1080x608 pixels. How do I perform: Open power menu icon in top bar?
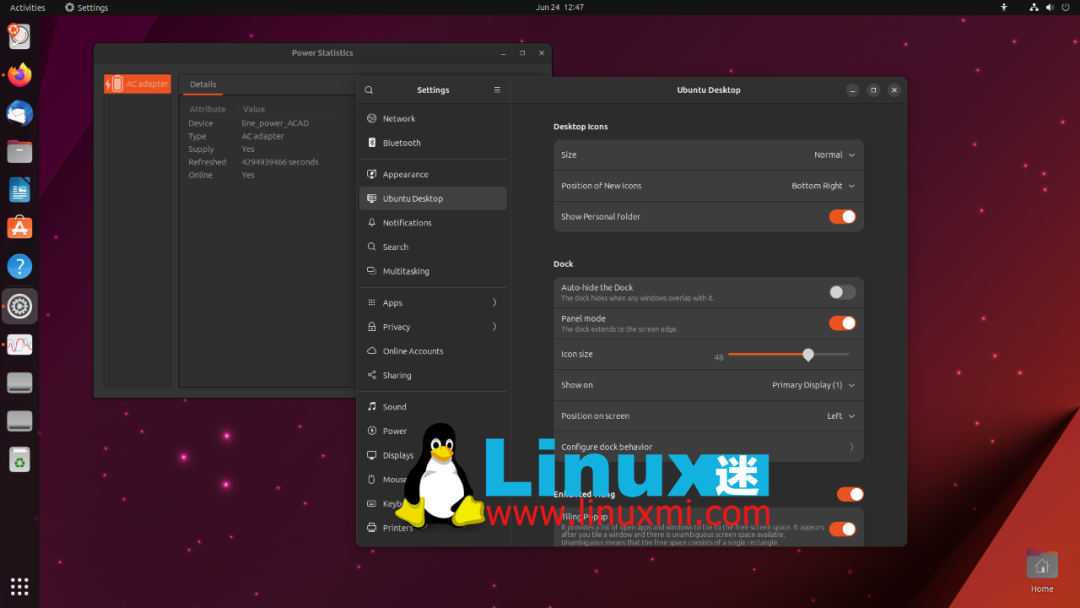[x=1065, y=7]
